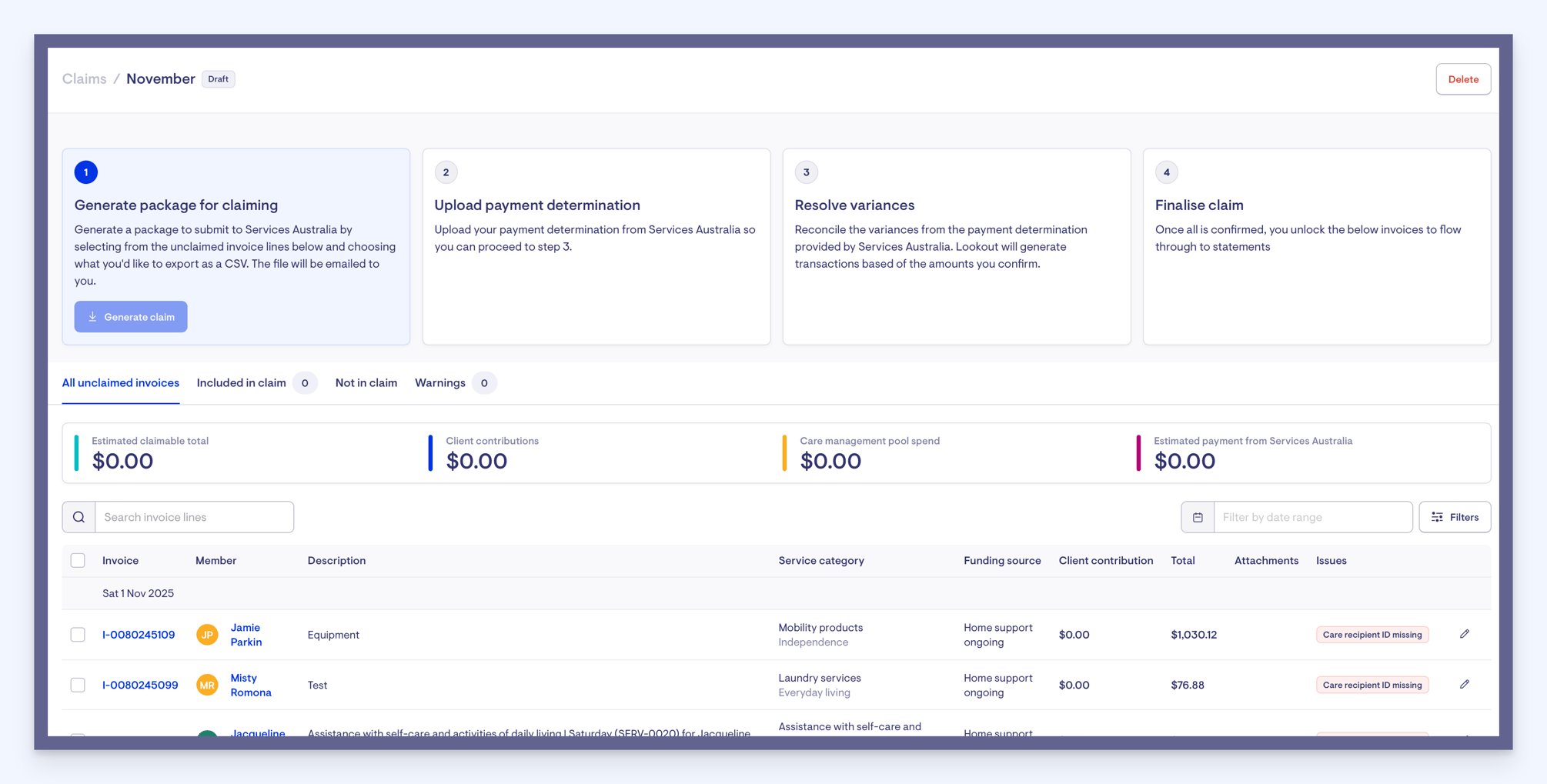Click edit pencil for invoice I-0080245099

[1464, 684]
